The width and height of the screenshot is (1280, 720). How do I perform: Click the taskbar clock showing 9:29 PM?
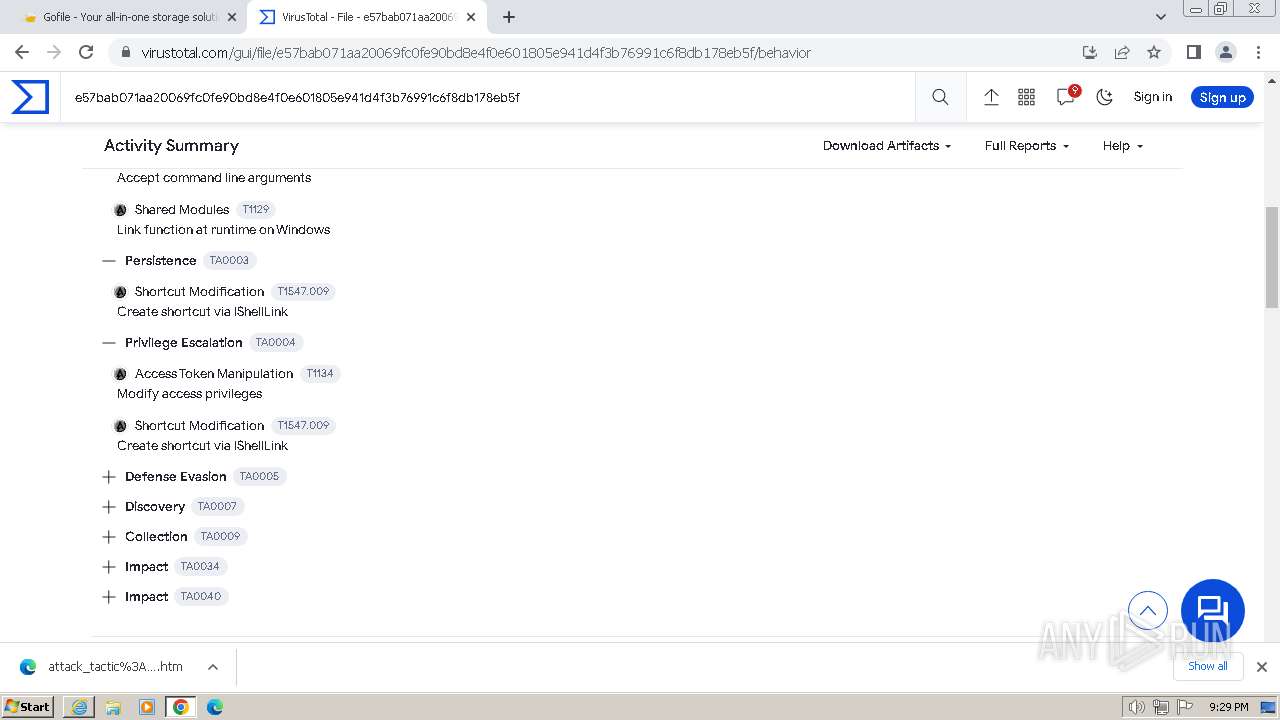point(1228,707)
